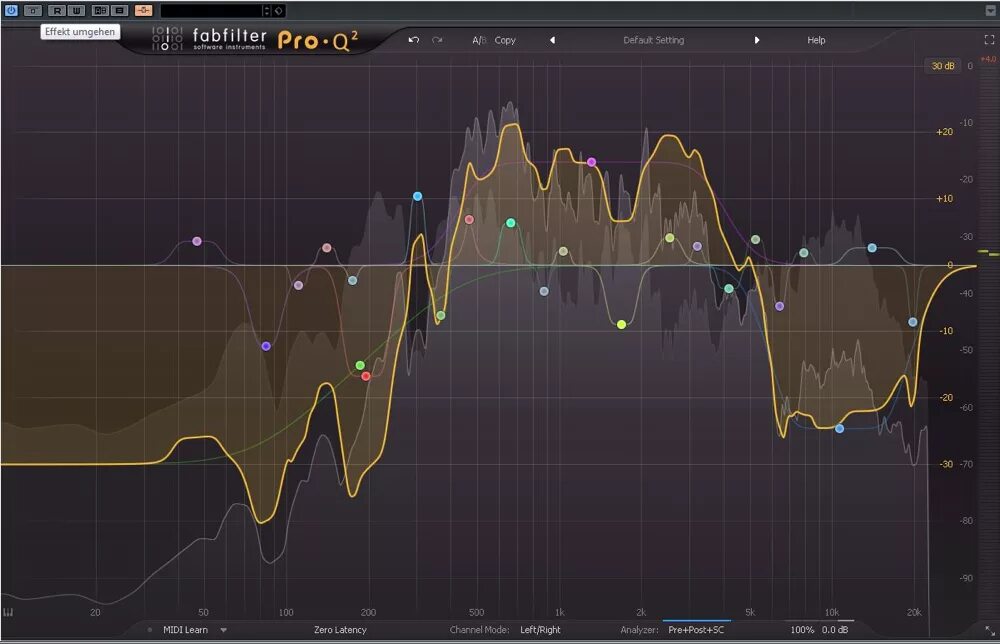The height and width of the screenshot is (644, 1000).
Task: Open the Zero Latency processing mode menu
Action: 340,630
